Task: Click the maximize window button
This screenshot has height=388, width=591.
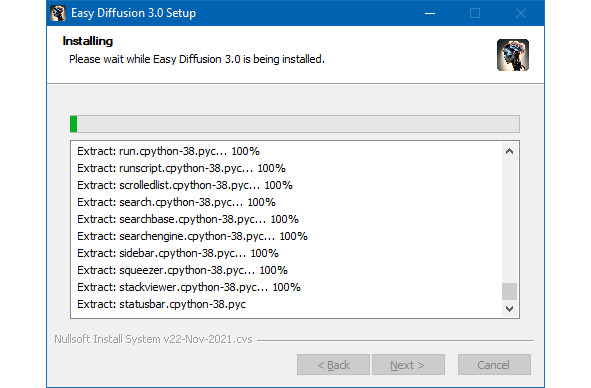Action: click(475, 13)
